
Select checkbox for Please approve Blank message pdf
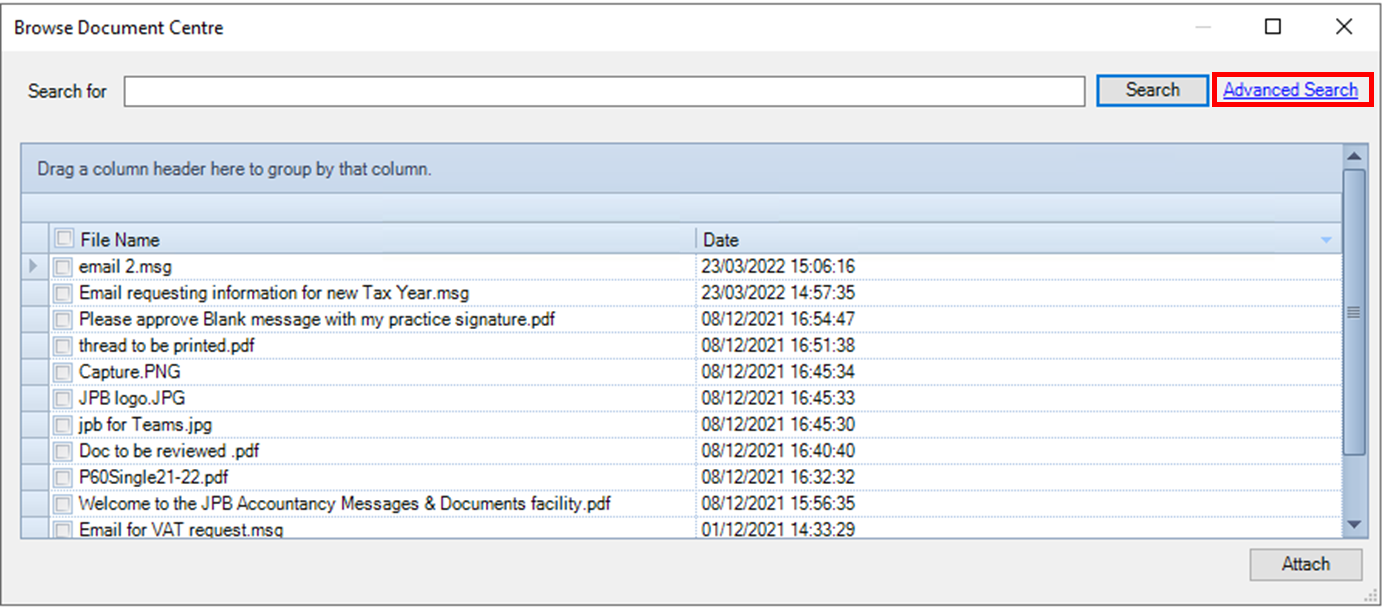point(63,319)
